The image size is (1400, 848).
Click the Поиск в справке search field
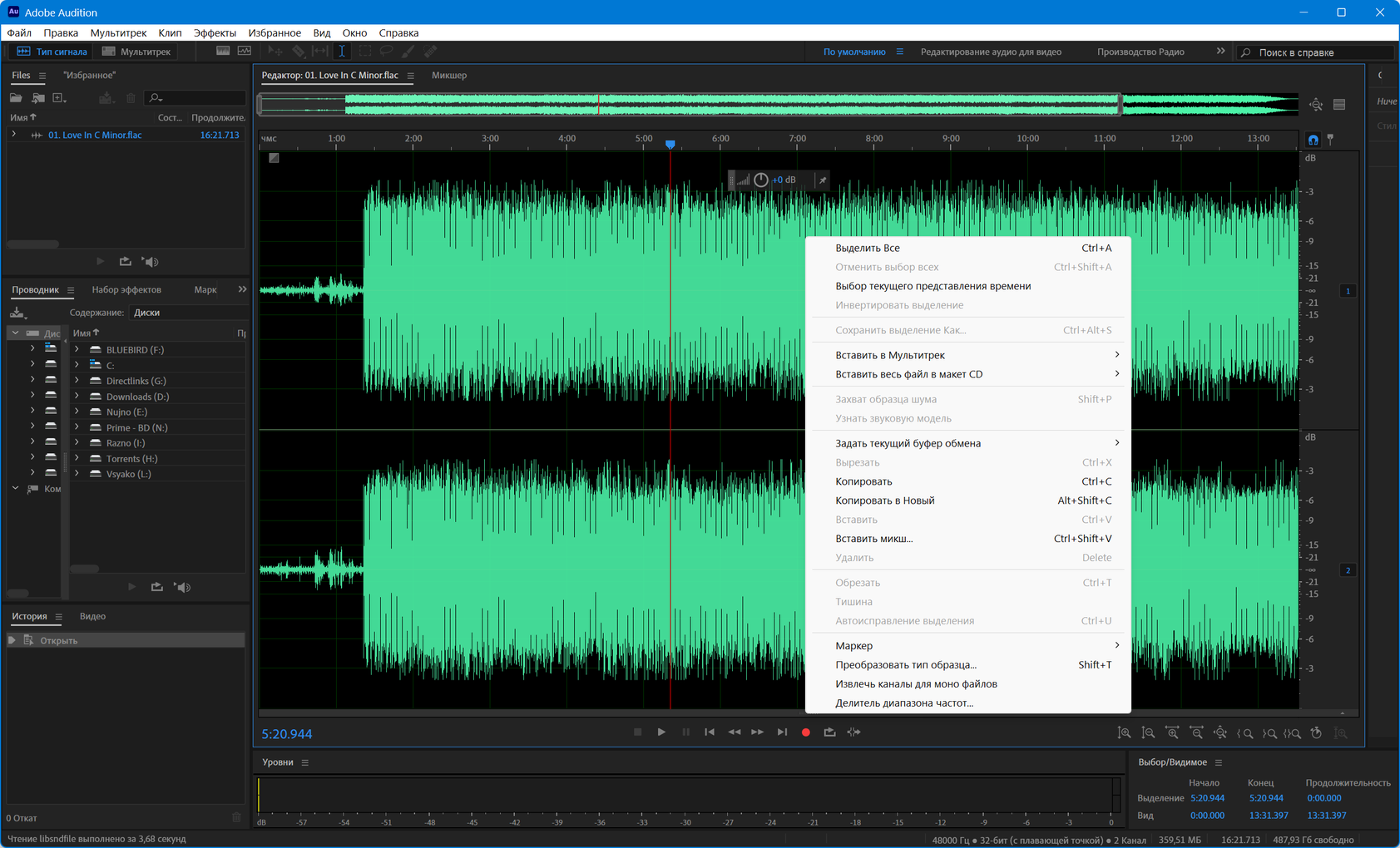1314,52
